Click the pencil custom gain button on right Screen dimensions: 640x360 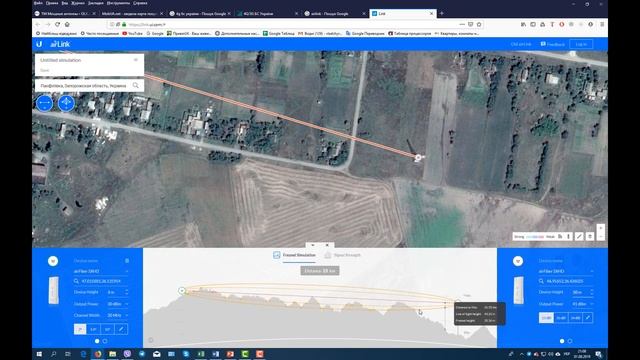588,318
